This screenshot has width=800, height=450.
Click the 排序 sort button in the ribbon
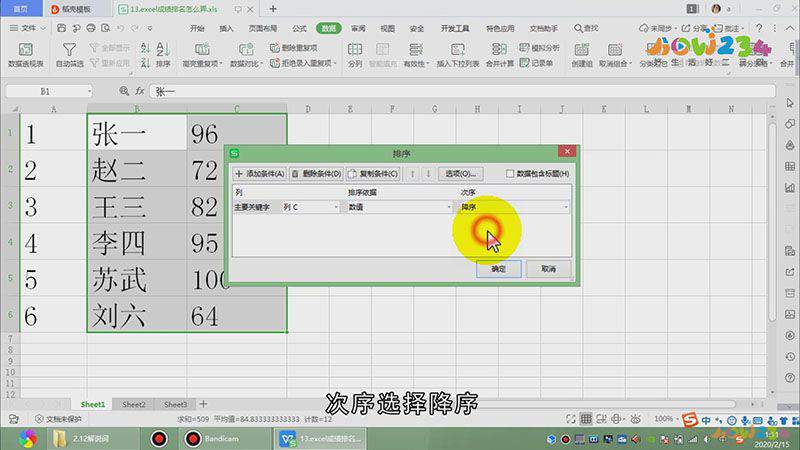163,55
